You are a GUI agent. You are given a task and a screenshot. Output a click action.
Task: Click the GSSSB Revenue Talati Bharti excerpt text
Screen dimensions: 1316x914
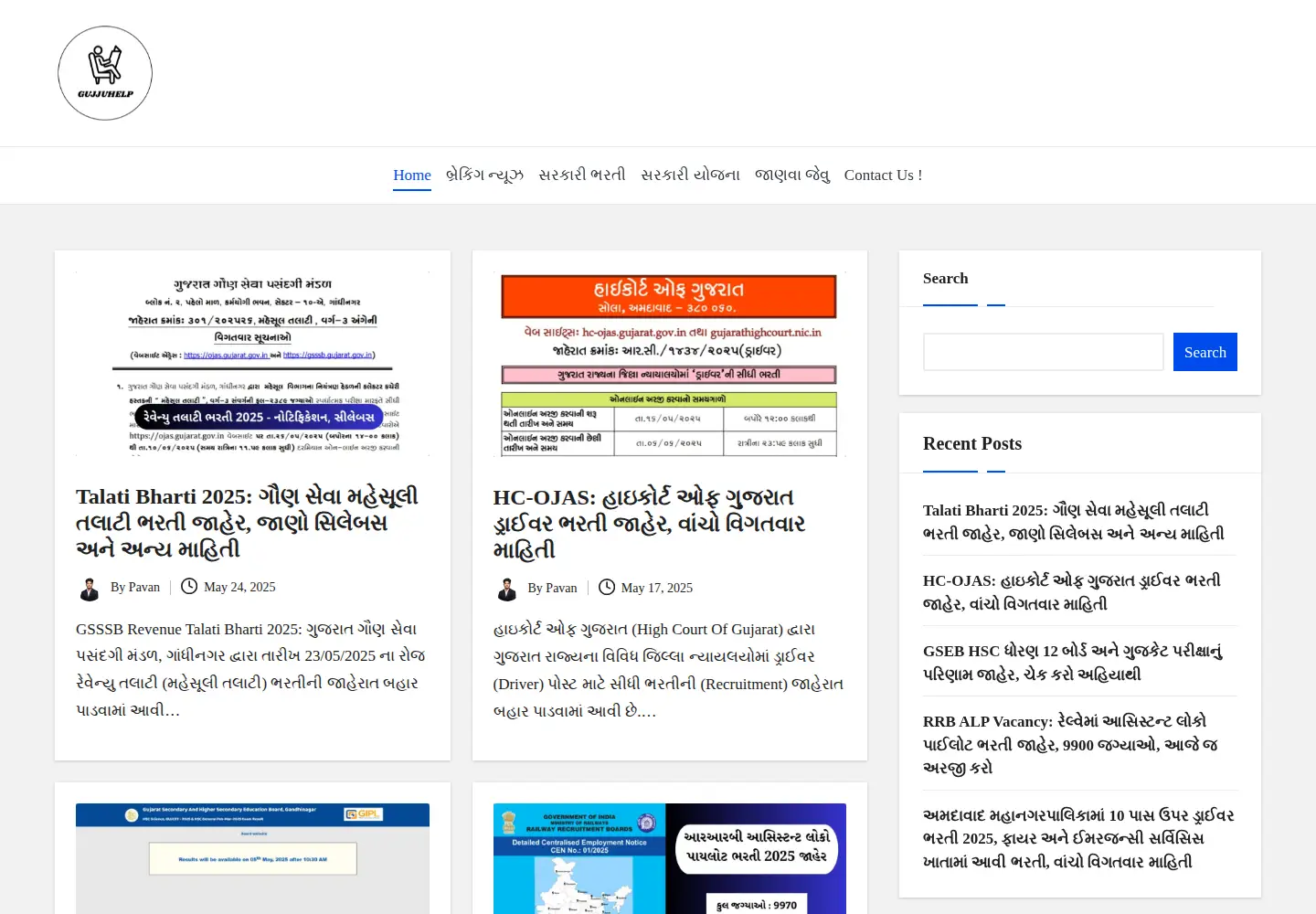250,670
